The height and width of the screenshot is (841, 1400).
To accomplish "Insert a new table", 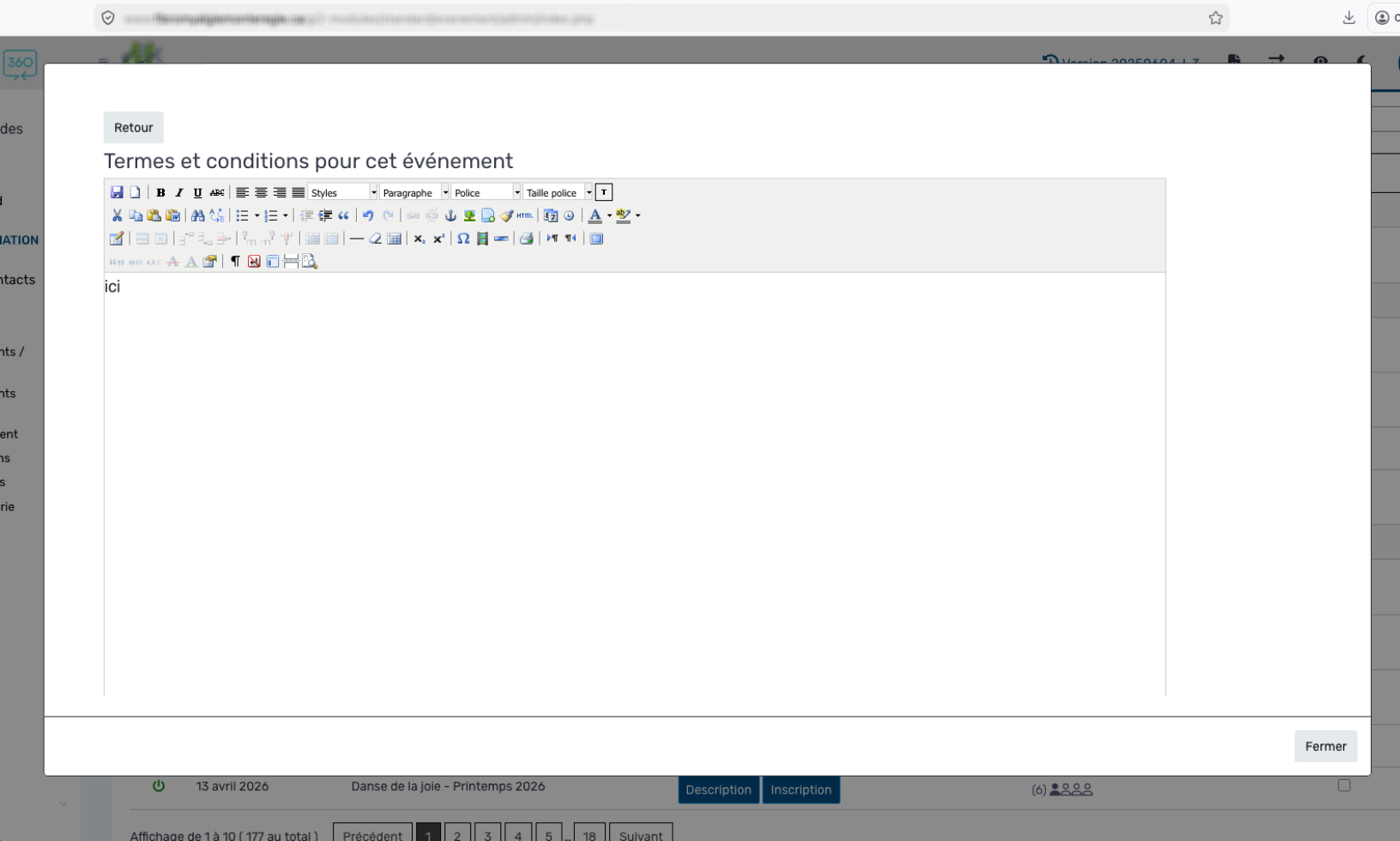I will (117, 239).
